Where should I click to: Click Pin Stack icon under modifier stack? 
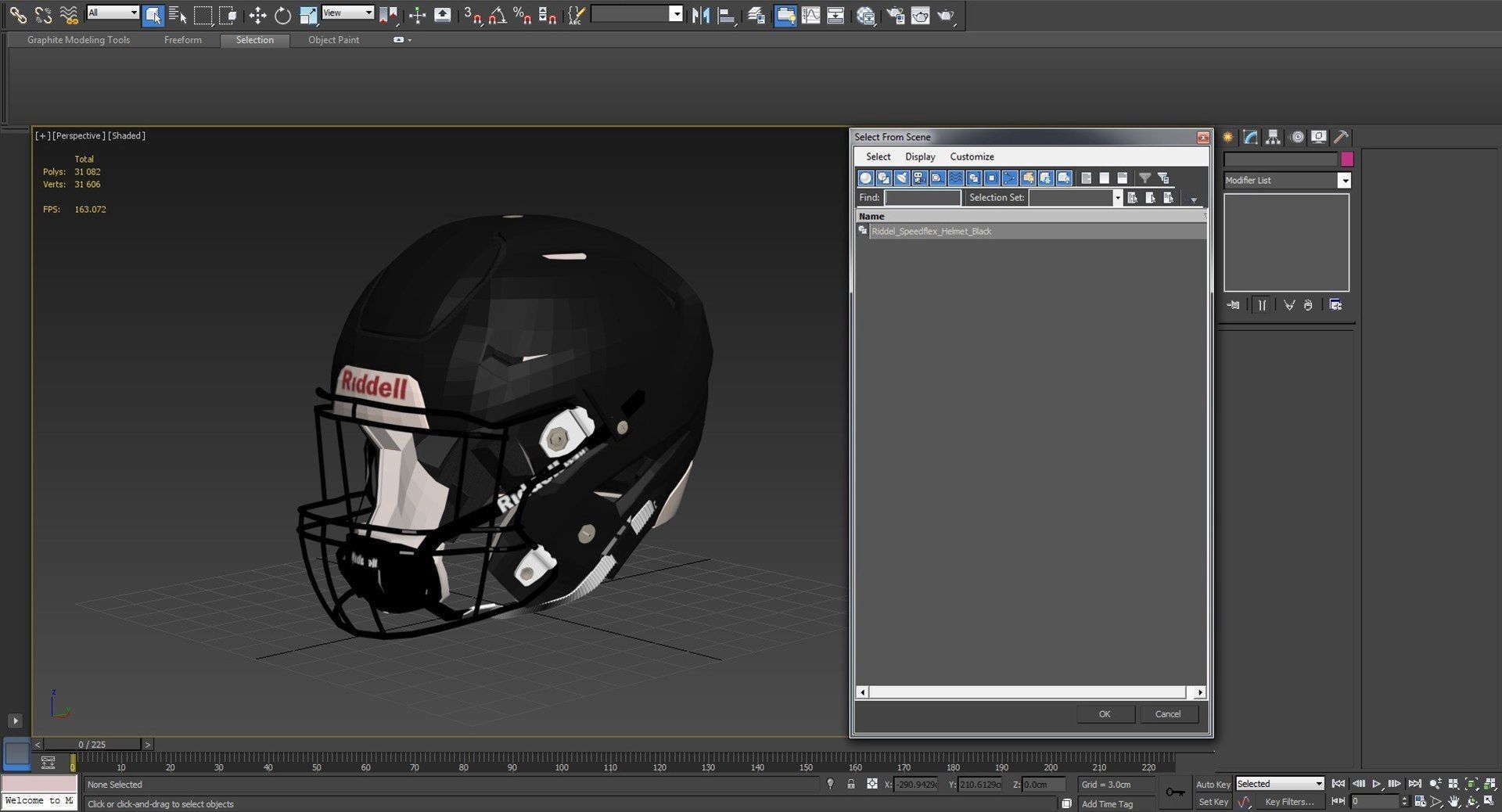coord(1234,305)
